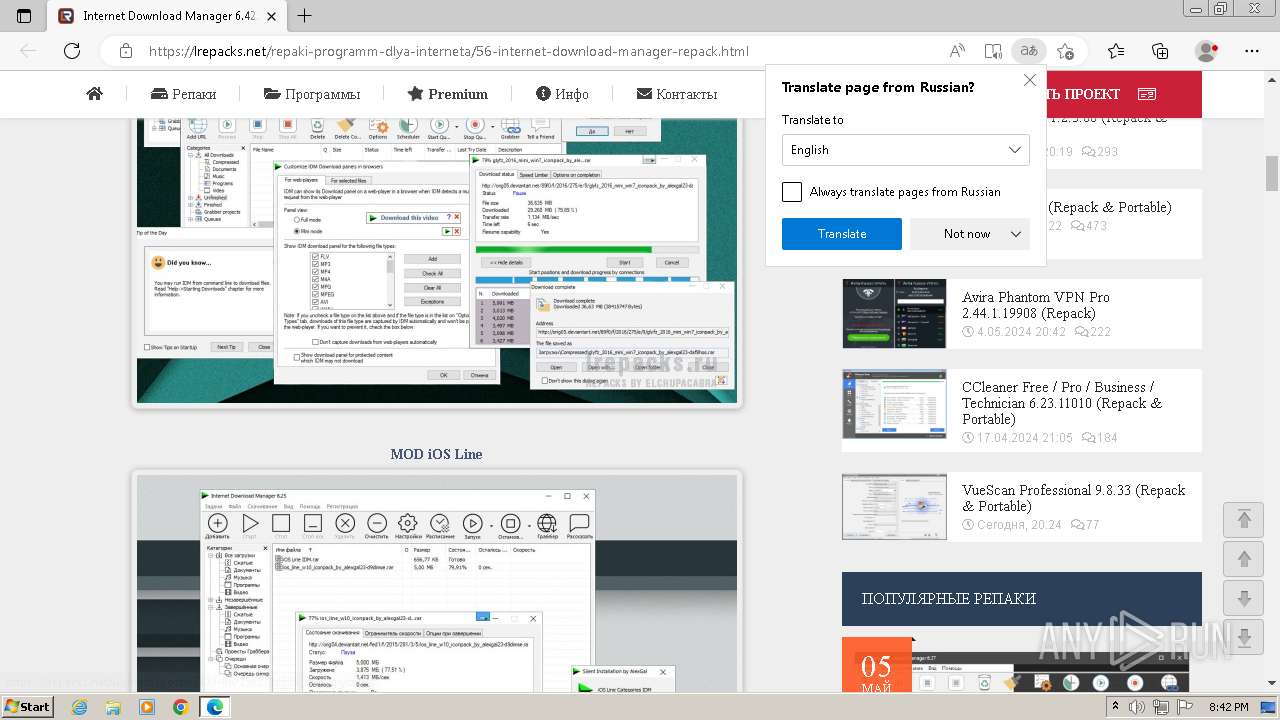Screen dimensions: 1280x720
Task: Open File Explorer folder on taskbar
Action: [113, 707]
